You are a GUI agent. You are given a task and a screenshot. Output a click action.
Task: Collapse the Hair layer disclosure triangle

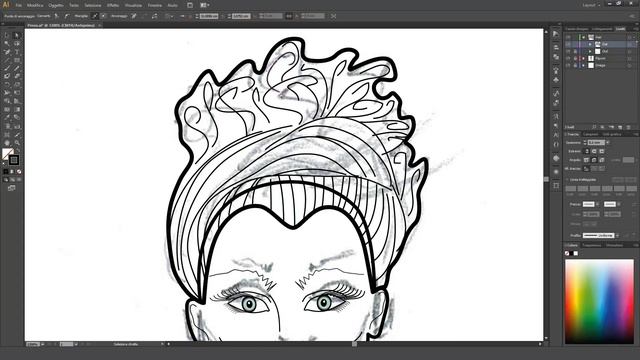tap(584, 37)
